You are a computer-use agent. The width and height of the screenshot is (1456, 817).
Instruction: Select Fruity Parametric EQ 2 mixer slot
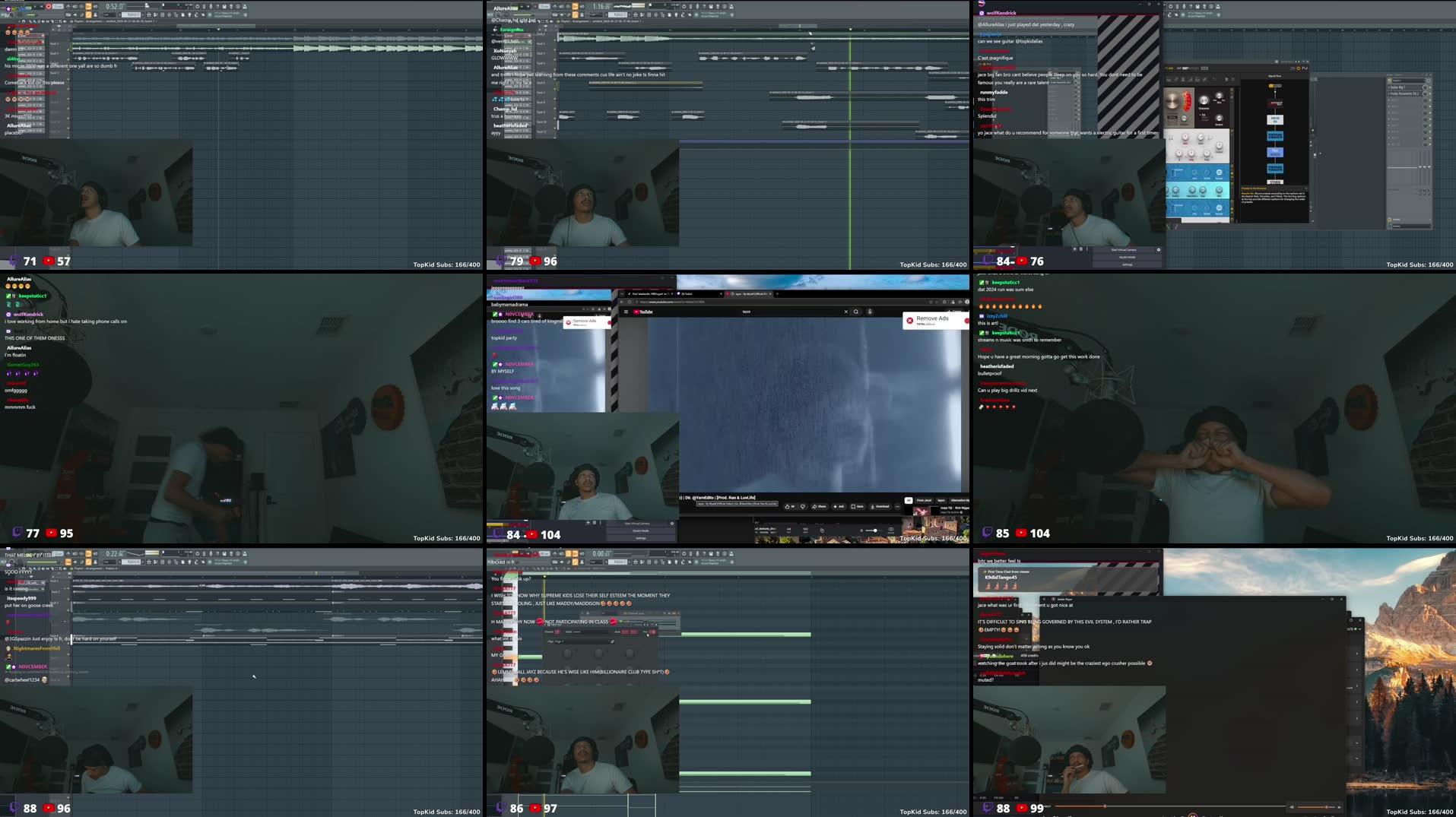(1404, 93)
